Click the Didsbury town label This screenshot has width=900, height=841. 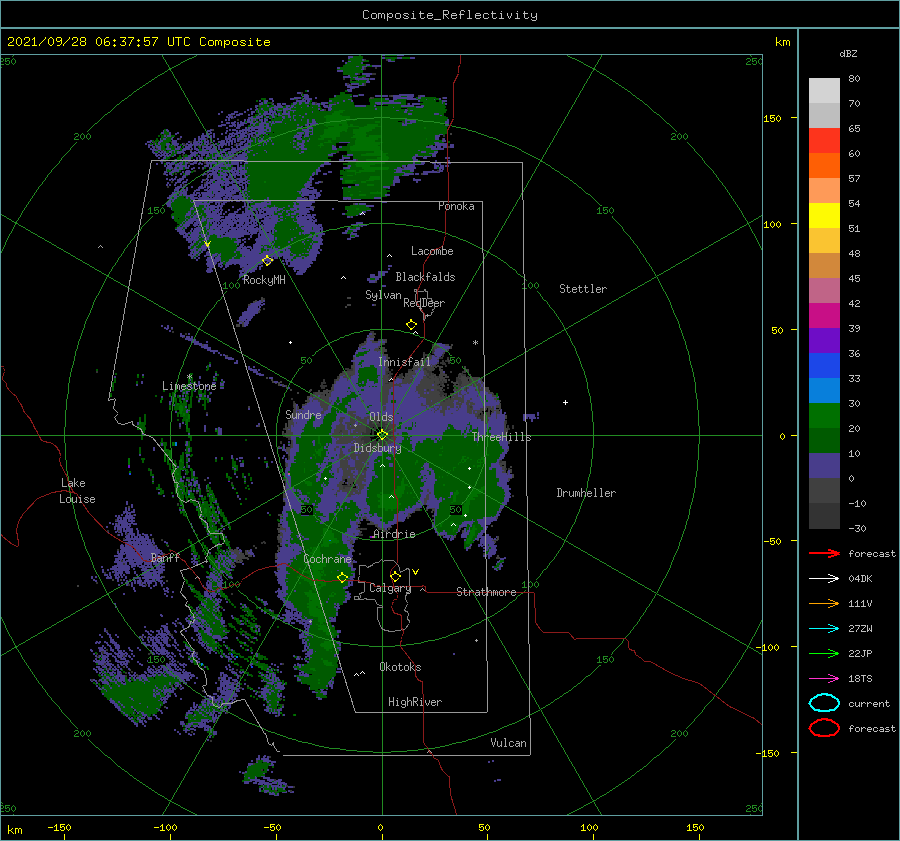377,448
